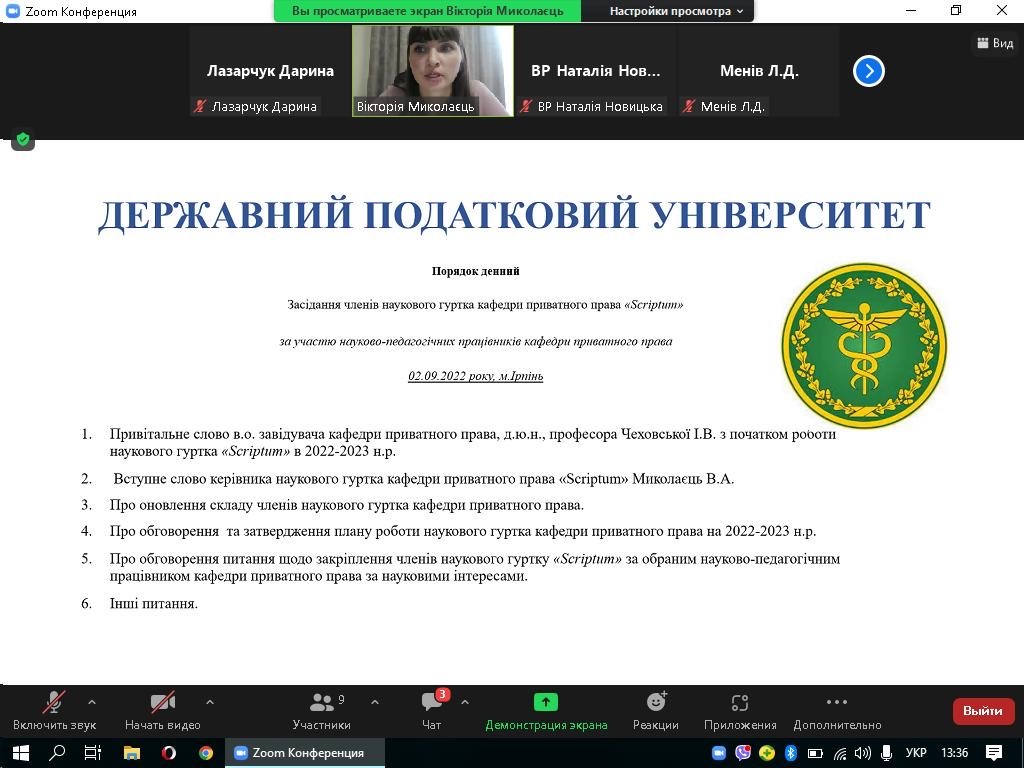Viewport: 1024px width, 768px height.
Task: Expand video options arrow beside Начать видео
Action: 210,703
